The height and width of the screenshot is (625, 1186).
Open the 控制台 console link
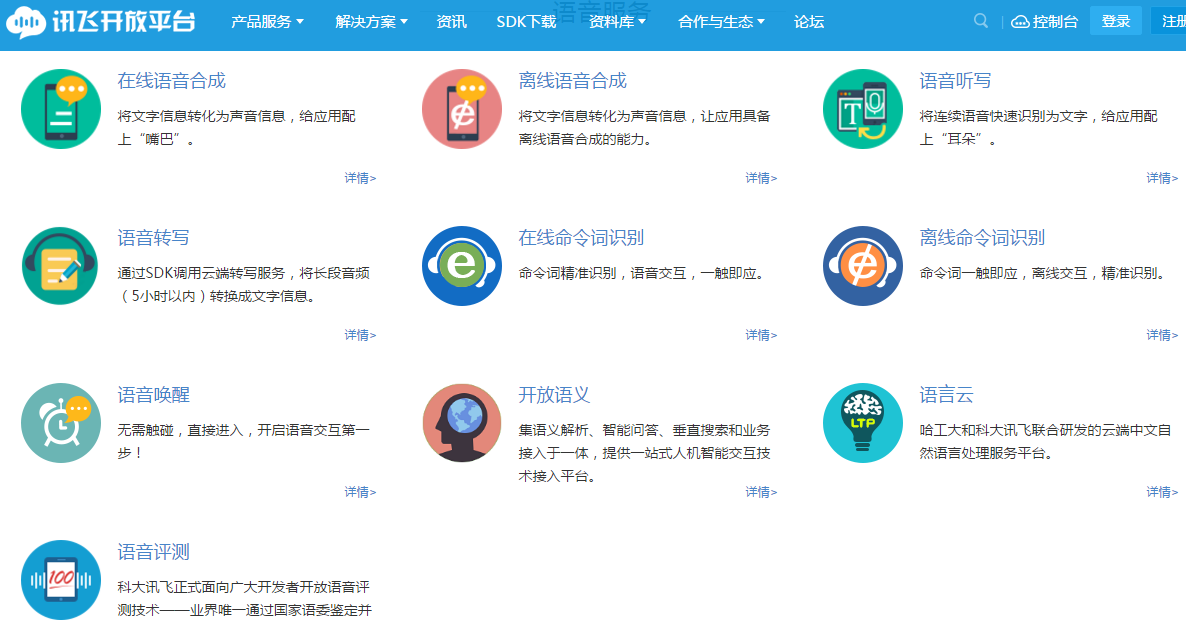click(x=1045, y=22)
